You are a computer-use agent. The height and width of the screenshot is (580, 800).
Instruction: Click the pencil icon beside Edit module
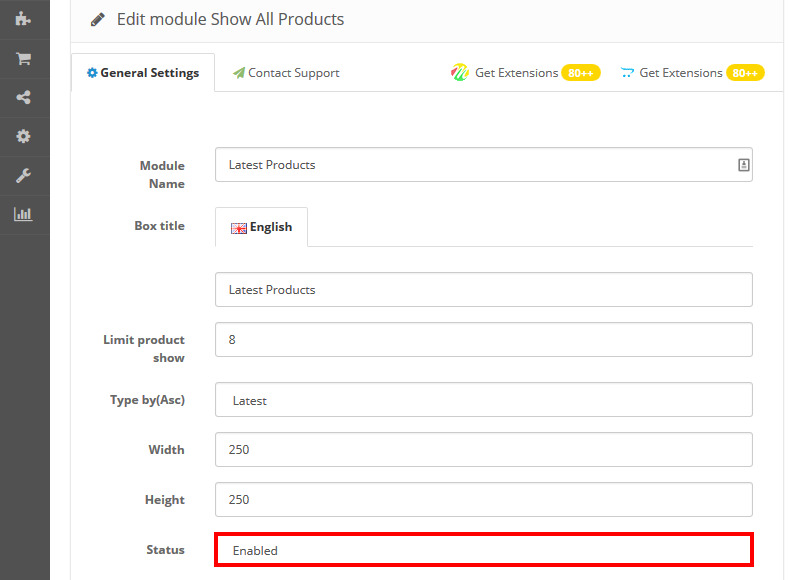(98, 19)
